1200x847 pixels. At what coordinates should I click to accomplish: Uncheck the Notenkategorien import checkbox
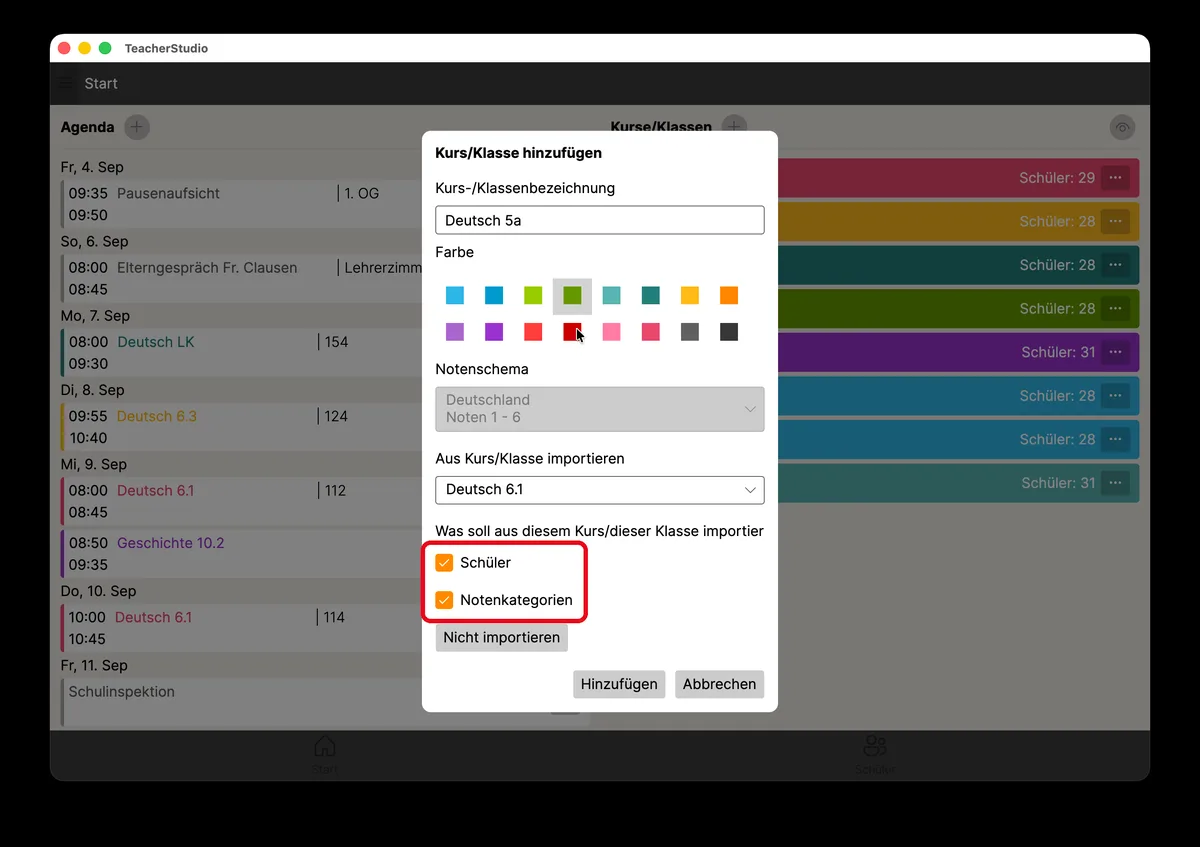tap(445, 601)
